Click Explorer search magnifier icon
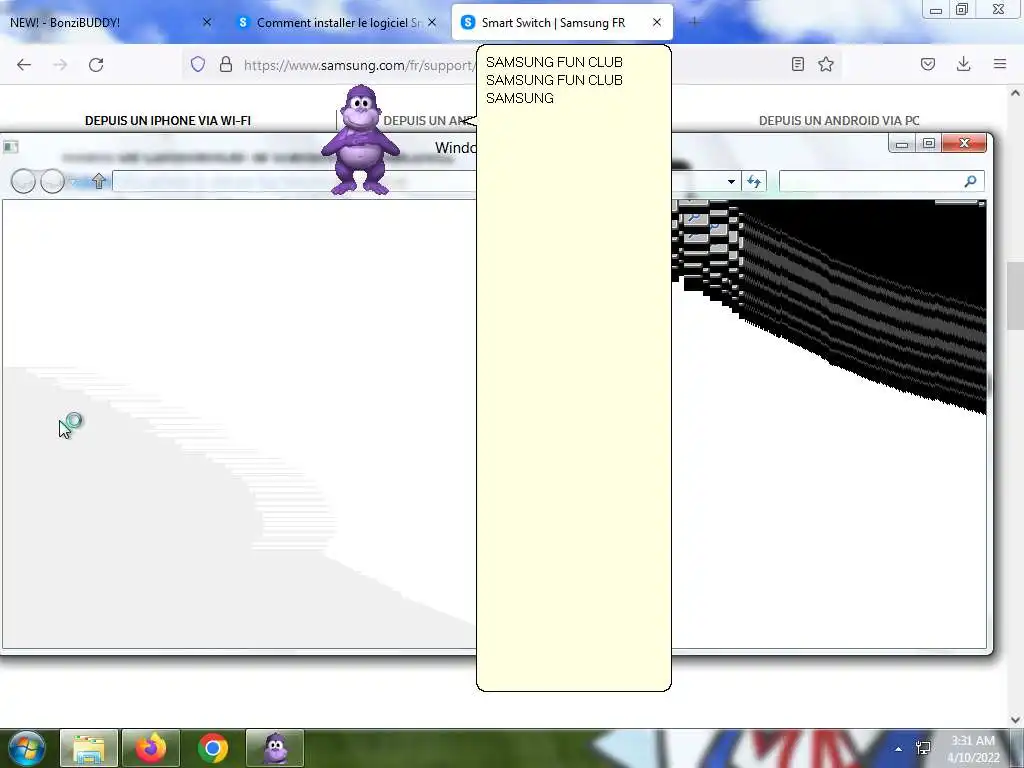The image size is (1024, 768). pos(970,182)
